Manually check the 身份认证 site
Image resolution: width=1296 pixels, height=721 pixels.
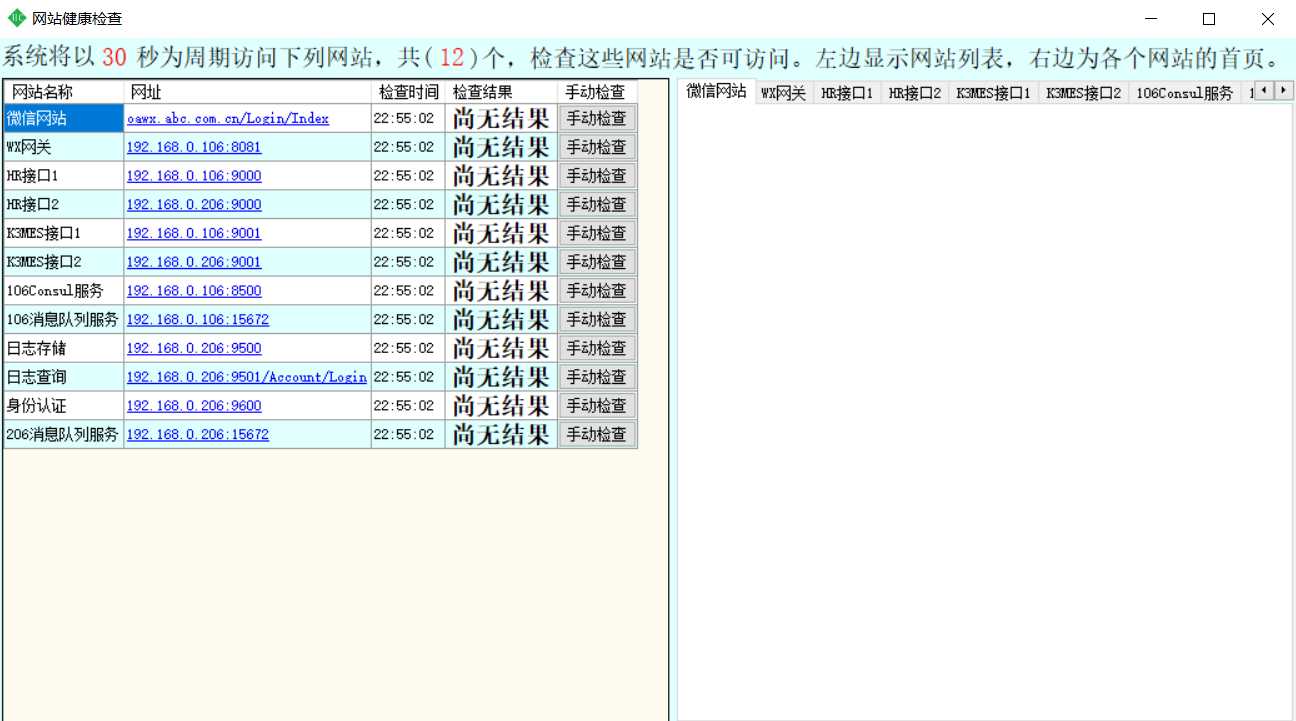597,406
